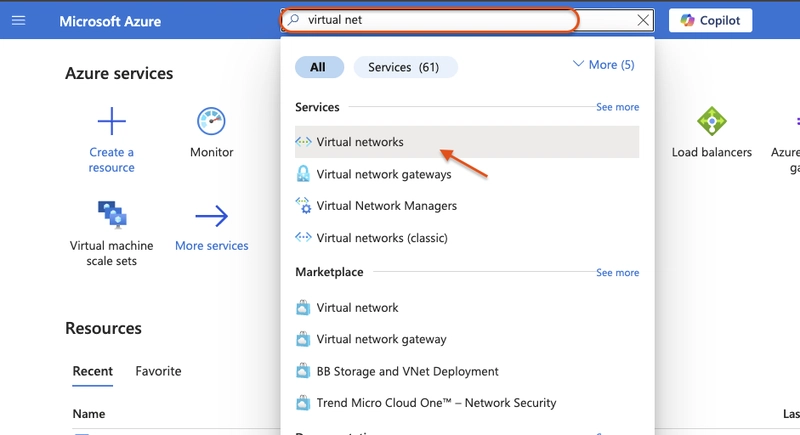Click See more next to Marketplace

click(617, 273)
